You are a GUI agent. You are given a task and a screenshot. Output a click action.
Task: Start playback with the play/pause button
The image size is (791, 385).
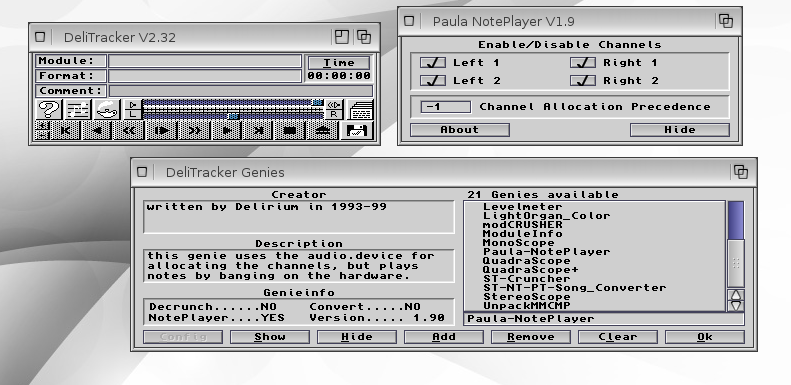(162, 131)
